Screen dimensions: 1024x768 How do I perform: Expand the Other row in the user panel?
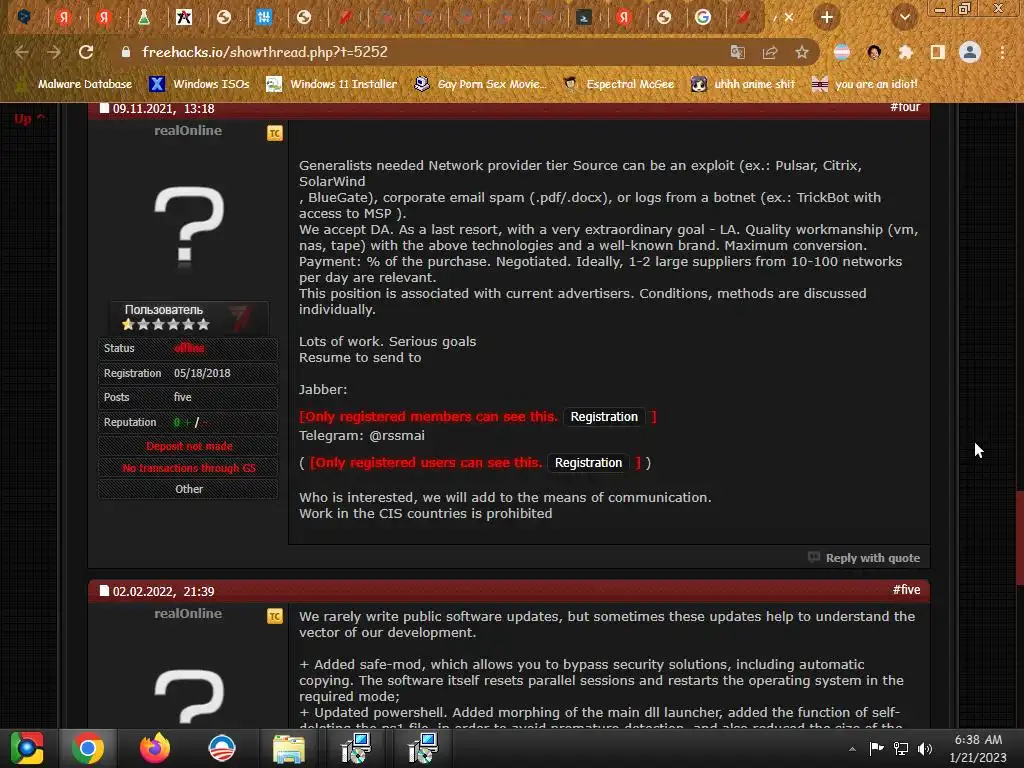coord(188,489)
